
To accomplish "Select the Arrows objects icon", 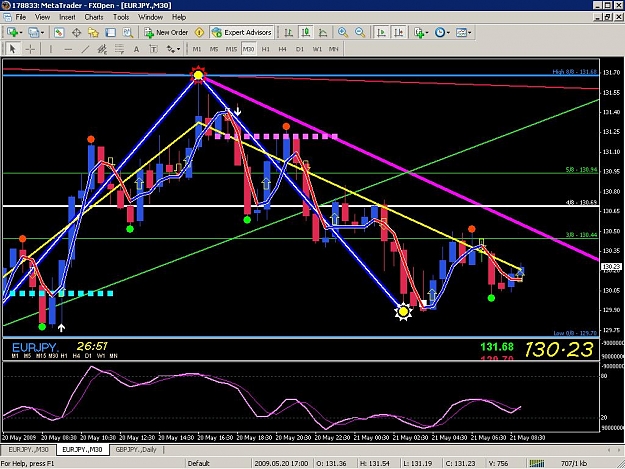I will [x=171, y=49].
